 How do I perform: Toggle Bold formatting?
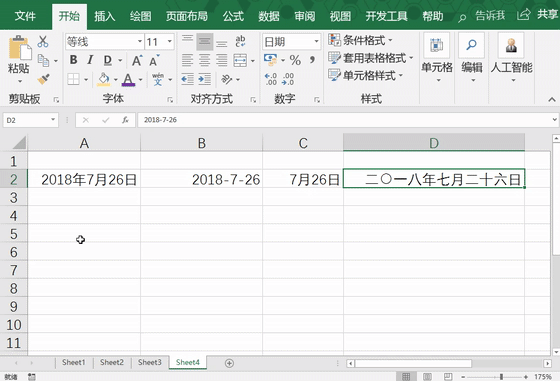click(74, 60)
